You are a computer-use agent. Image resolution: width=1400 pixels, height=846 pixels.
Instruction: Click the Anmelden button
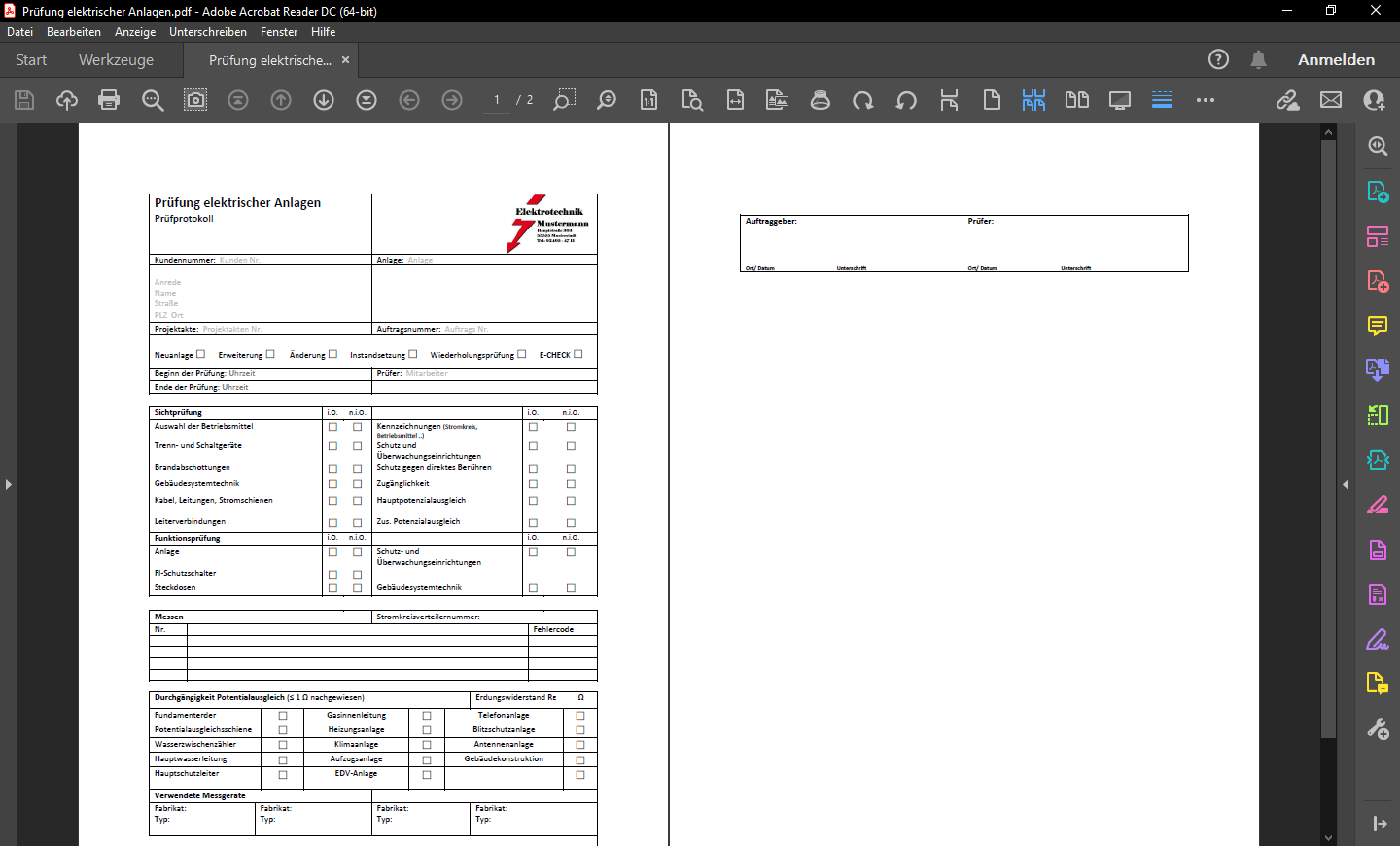click(1336, 60)
